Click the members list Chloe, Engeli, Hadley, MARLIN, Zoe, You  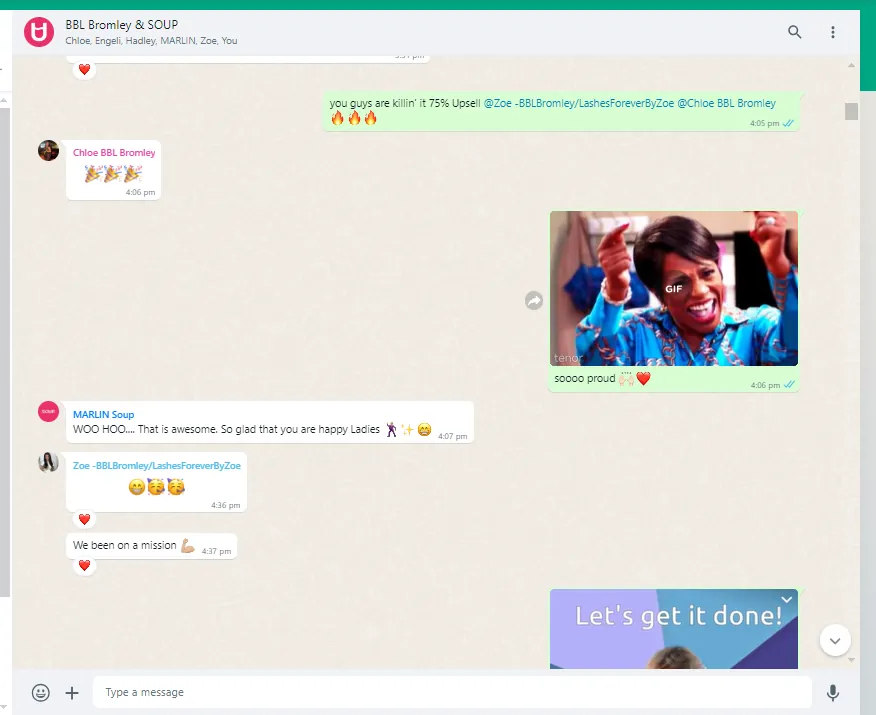(x=151, y=41)
